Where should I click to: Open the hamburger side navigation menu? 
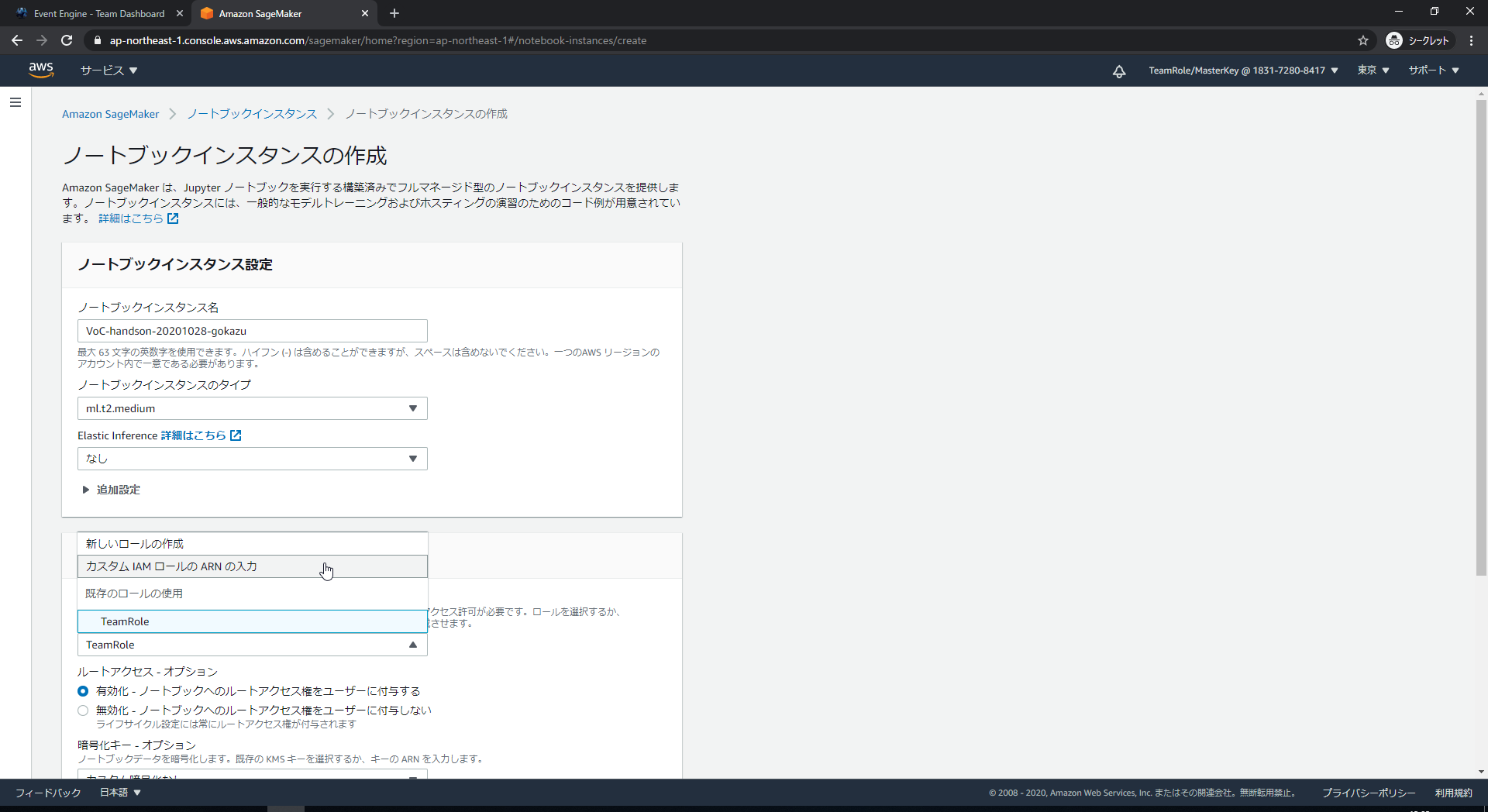click(15, 102)
